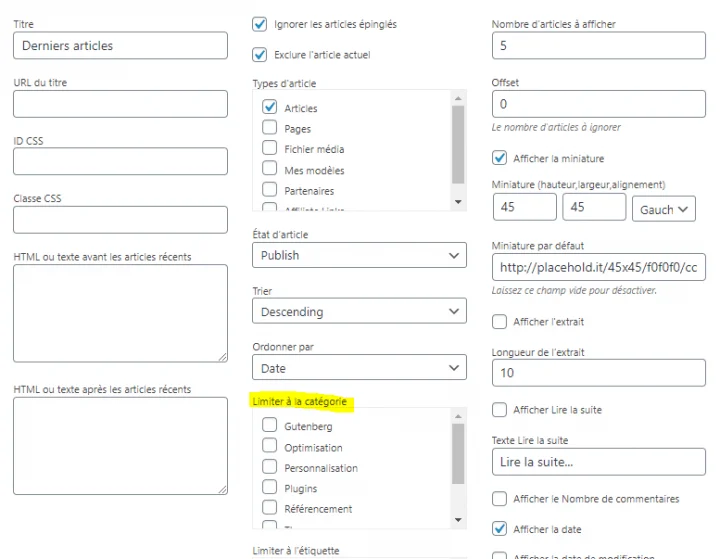This screenshot has height=559, width=720.
Task: Open the thumbnail alignment 'Gauch' dropdown
Action: click(663, 209)
